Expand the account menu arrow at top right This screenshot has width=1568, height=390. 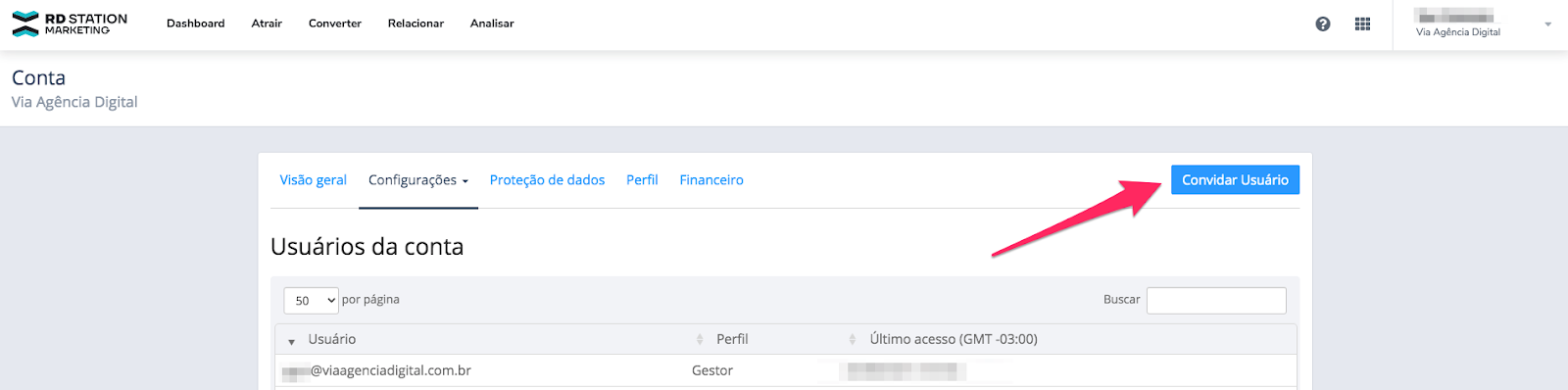click(x=1548, y=24)
